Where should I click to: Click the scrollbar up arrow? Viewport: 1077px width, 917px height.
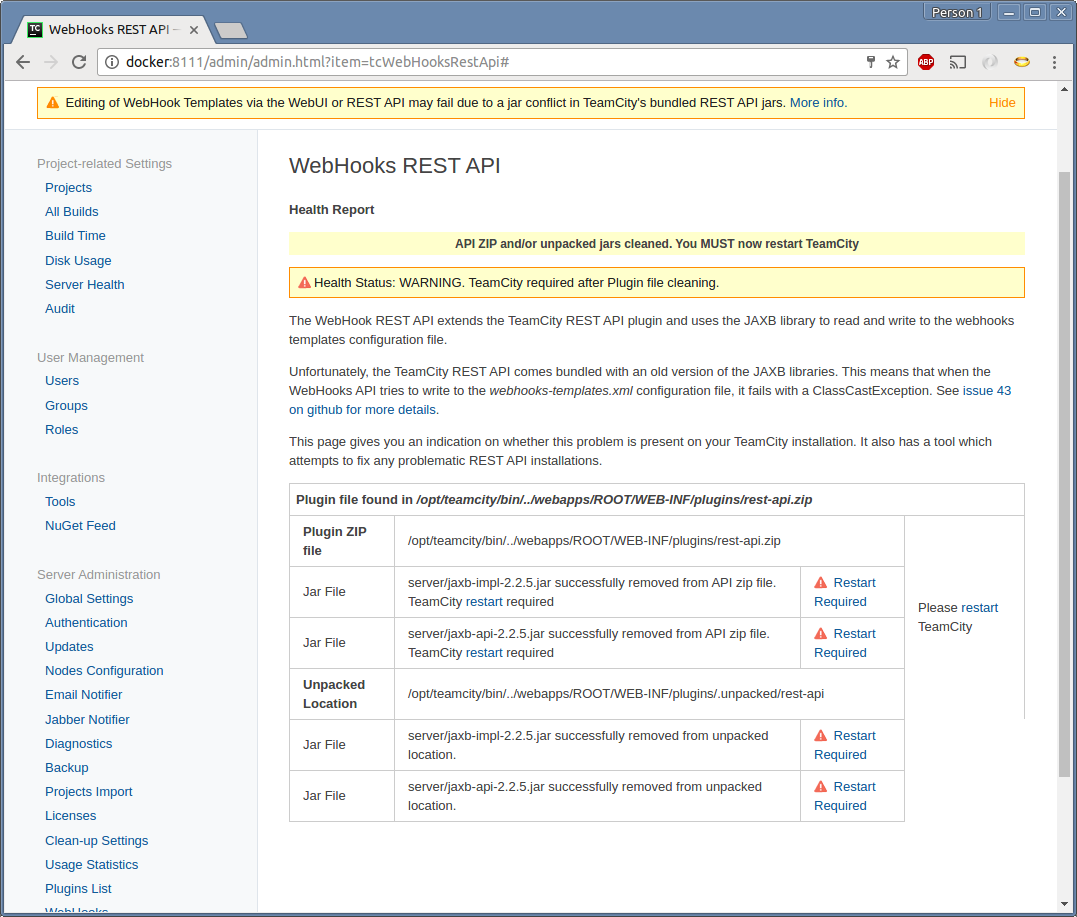click(x=1064, y=89)
